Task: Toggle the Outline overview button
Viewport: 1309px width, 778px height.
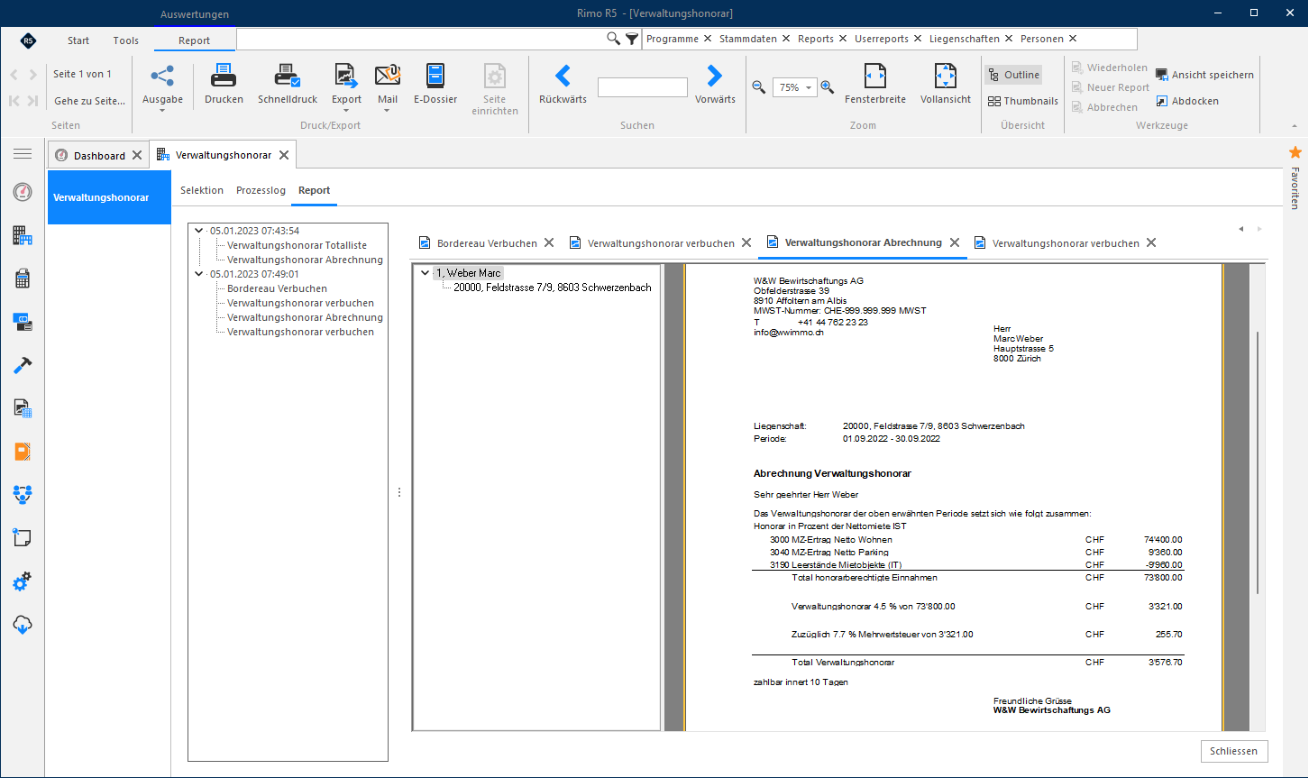Action: (1013, 75)
